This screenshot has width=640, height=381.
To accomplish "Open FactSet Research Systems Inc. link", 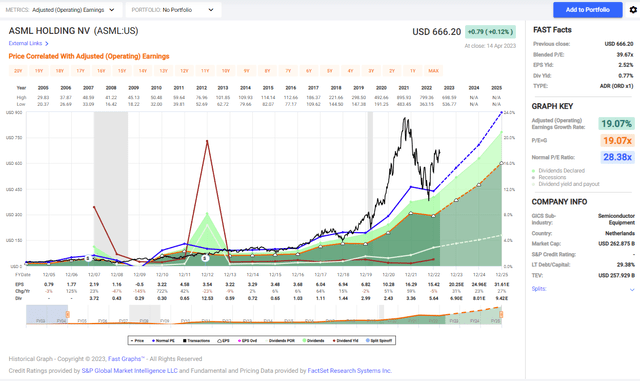I will pos(349,371).
